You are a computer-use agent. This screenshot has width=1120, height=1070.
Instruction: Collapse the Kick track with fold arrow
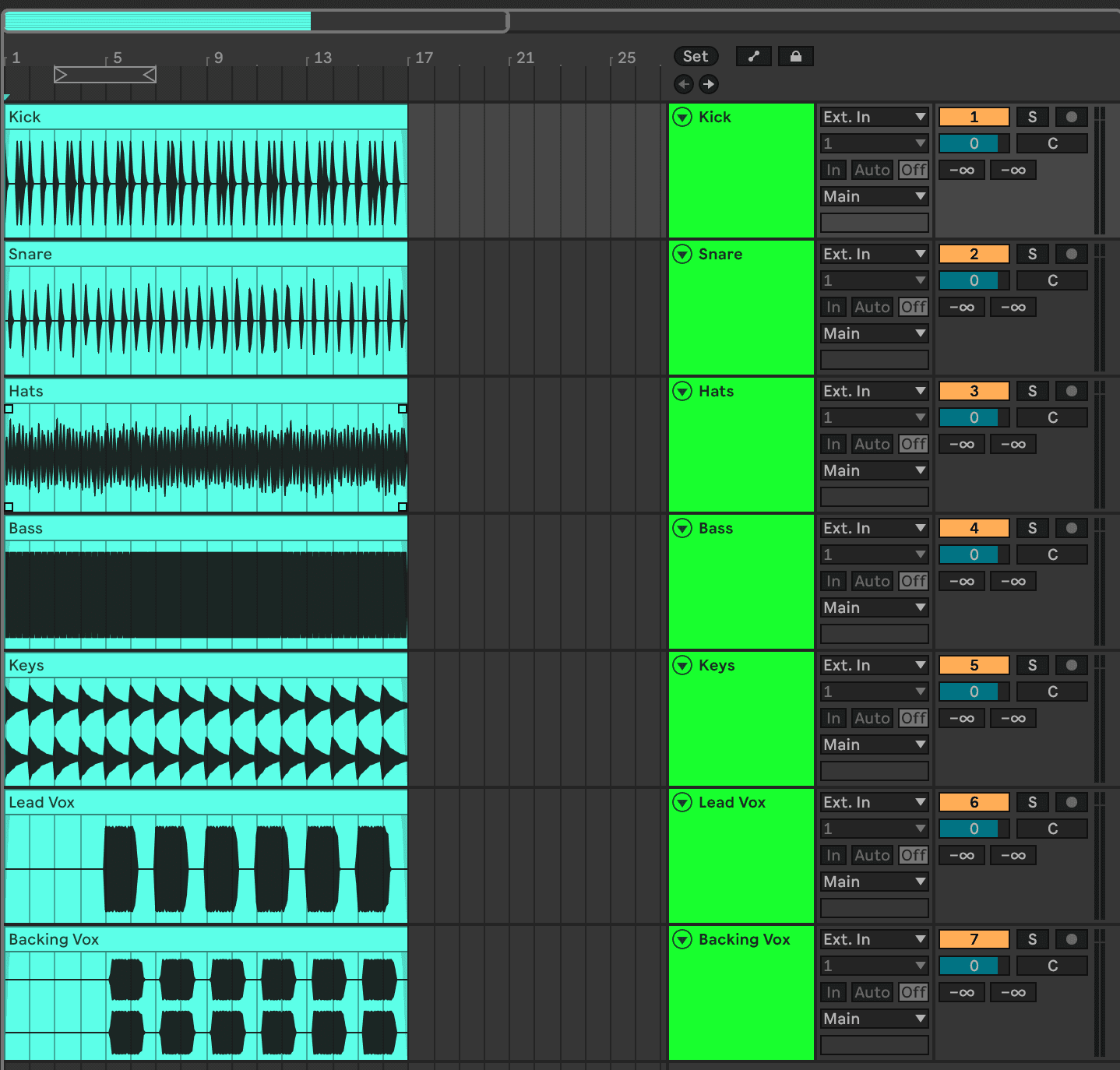pos(682,117)
